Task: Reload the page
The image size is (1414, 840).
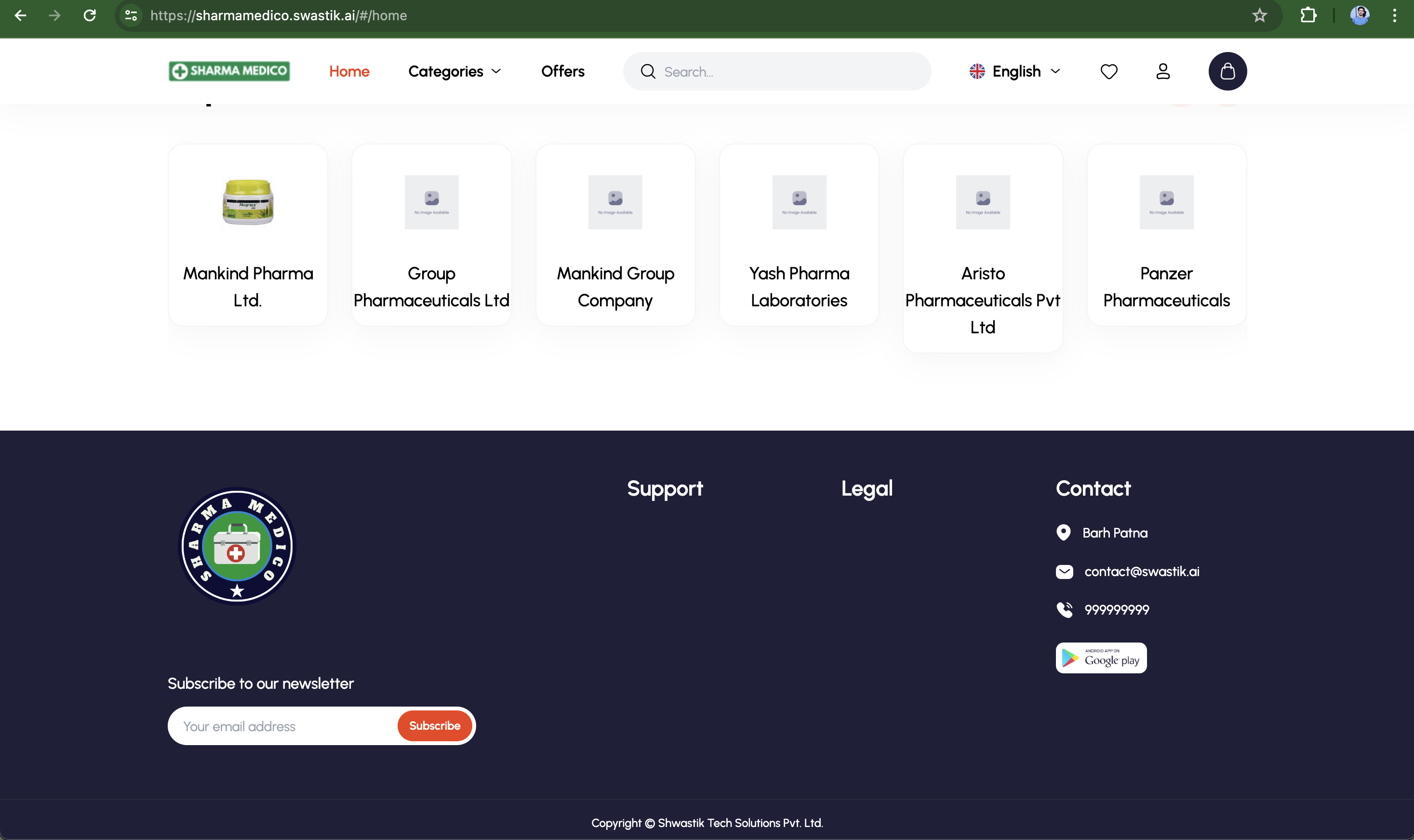Action: (90, 15)
